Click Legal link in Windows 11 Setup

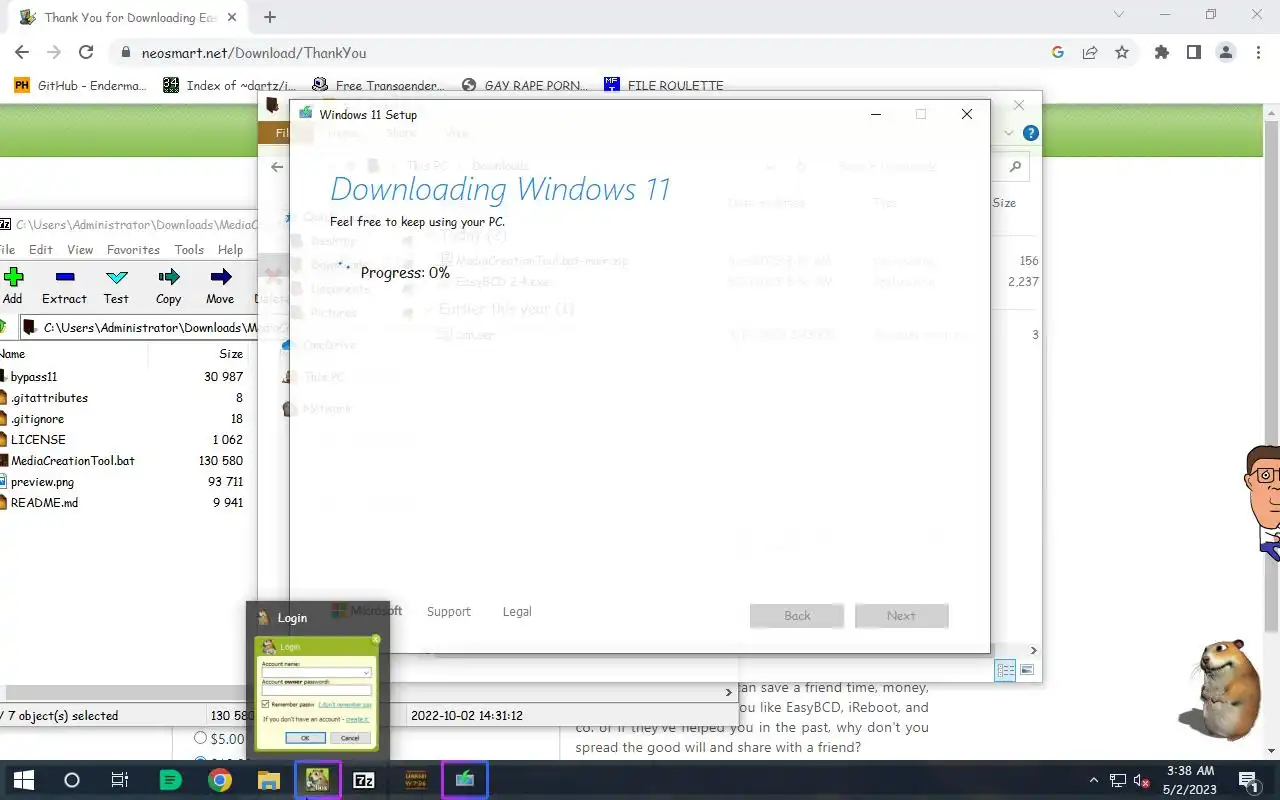click(517, 611)
